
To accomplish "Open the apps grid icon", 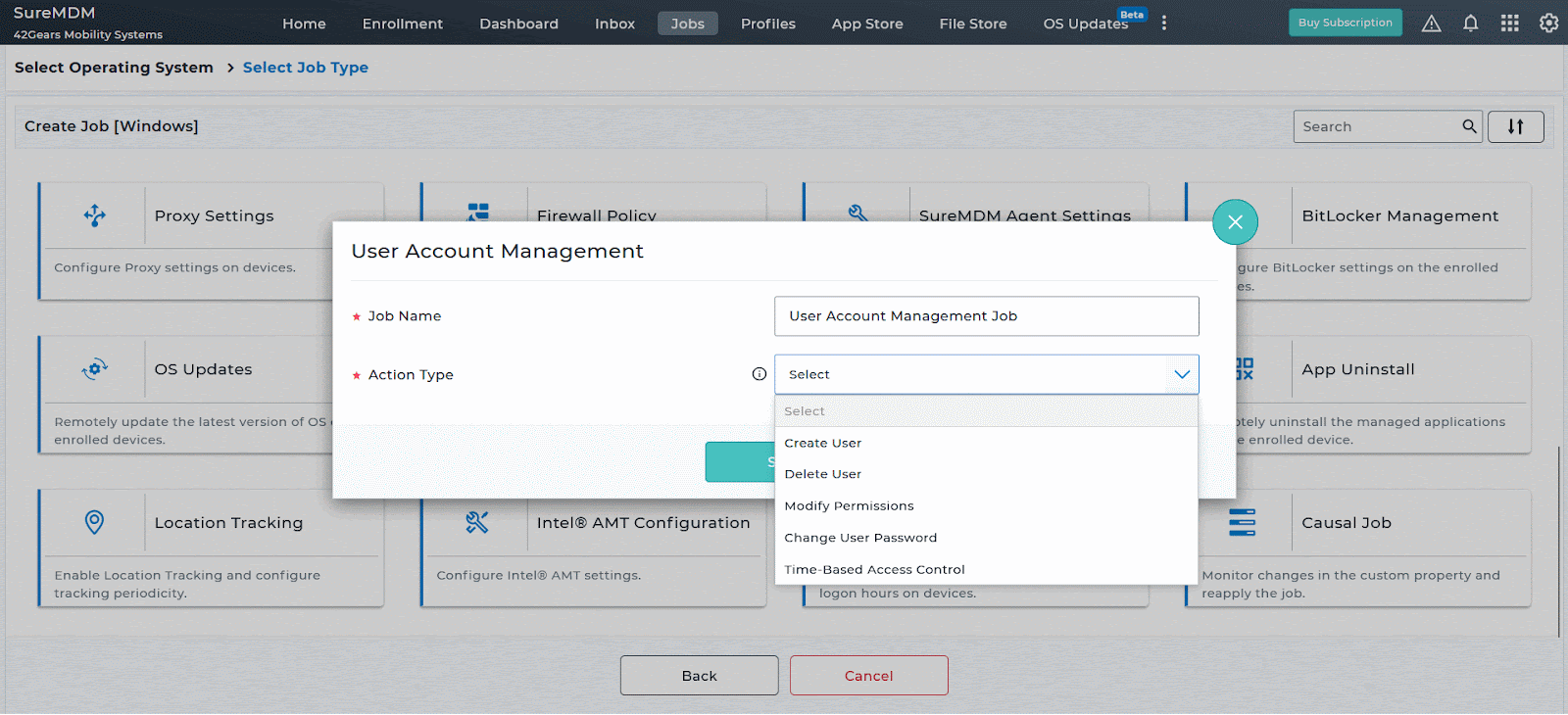I will [x=1509, y=23].
